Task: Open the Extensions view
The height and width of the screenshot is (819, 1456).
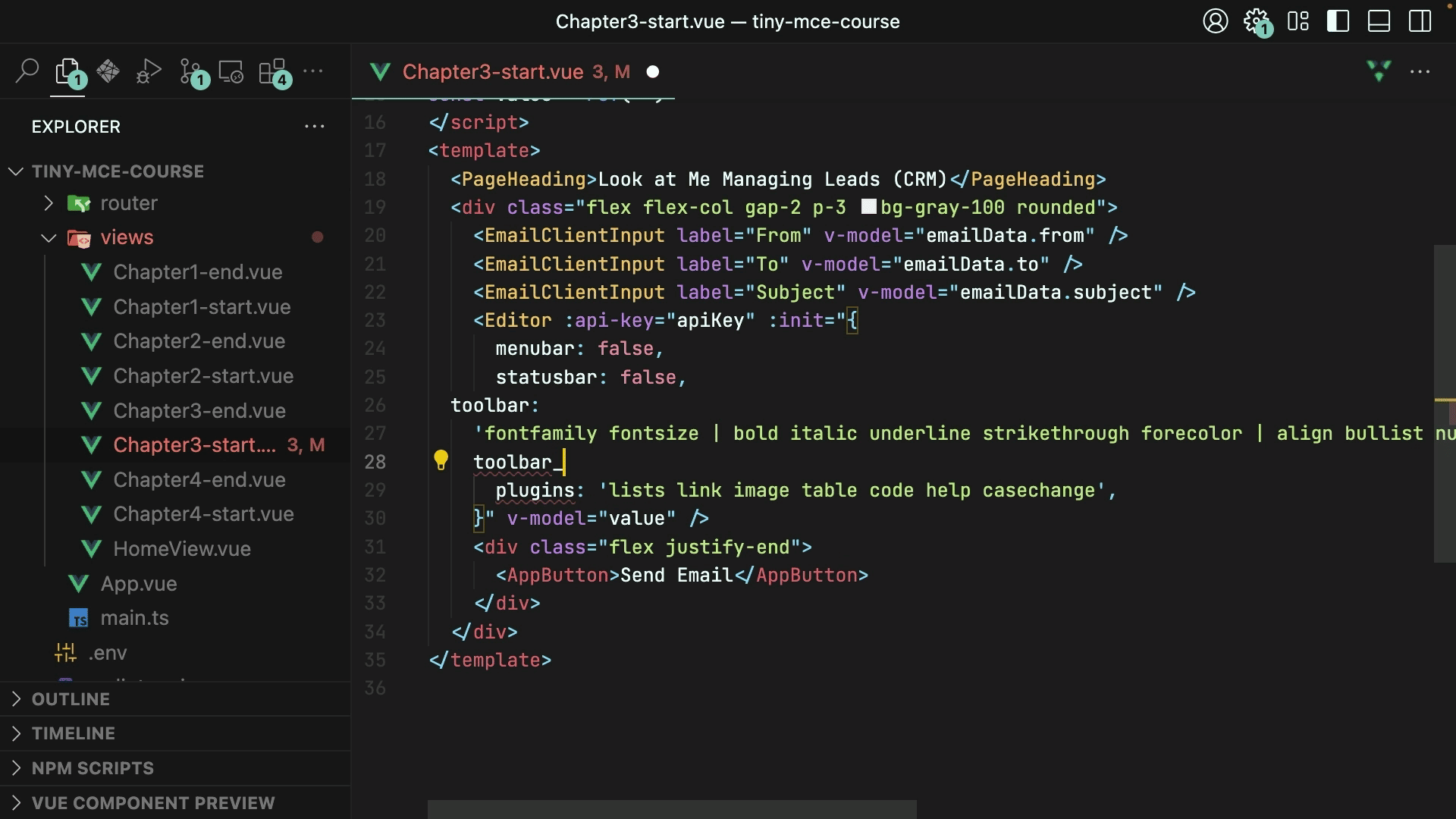Action: 274,73
